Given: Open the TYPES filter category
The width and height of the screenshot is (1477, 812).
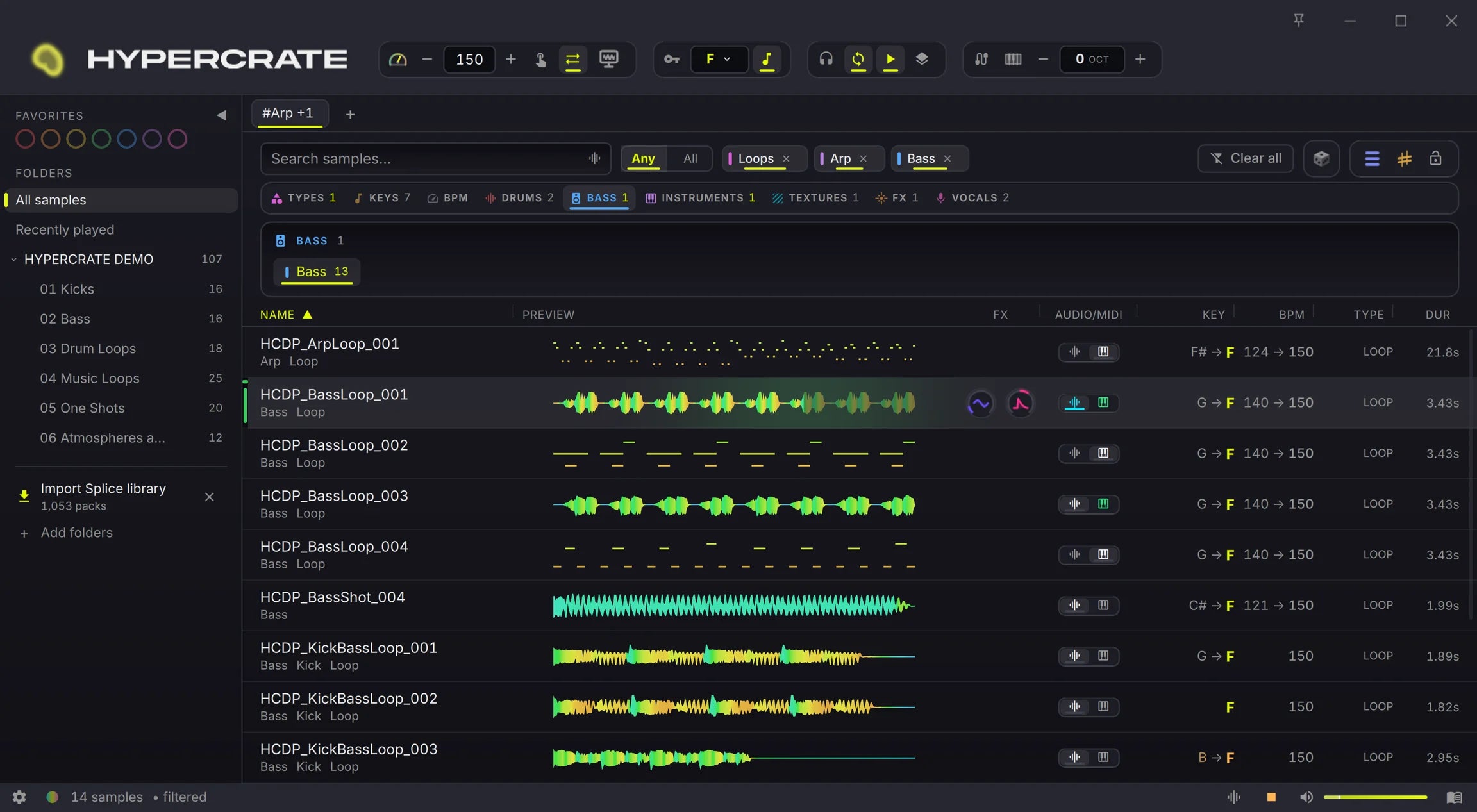Looking at the screenshot, I should click(x=304, y=198).
